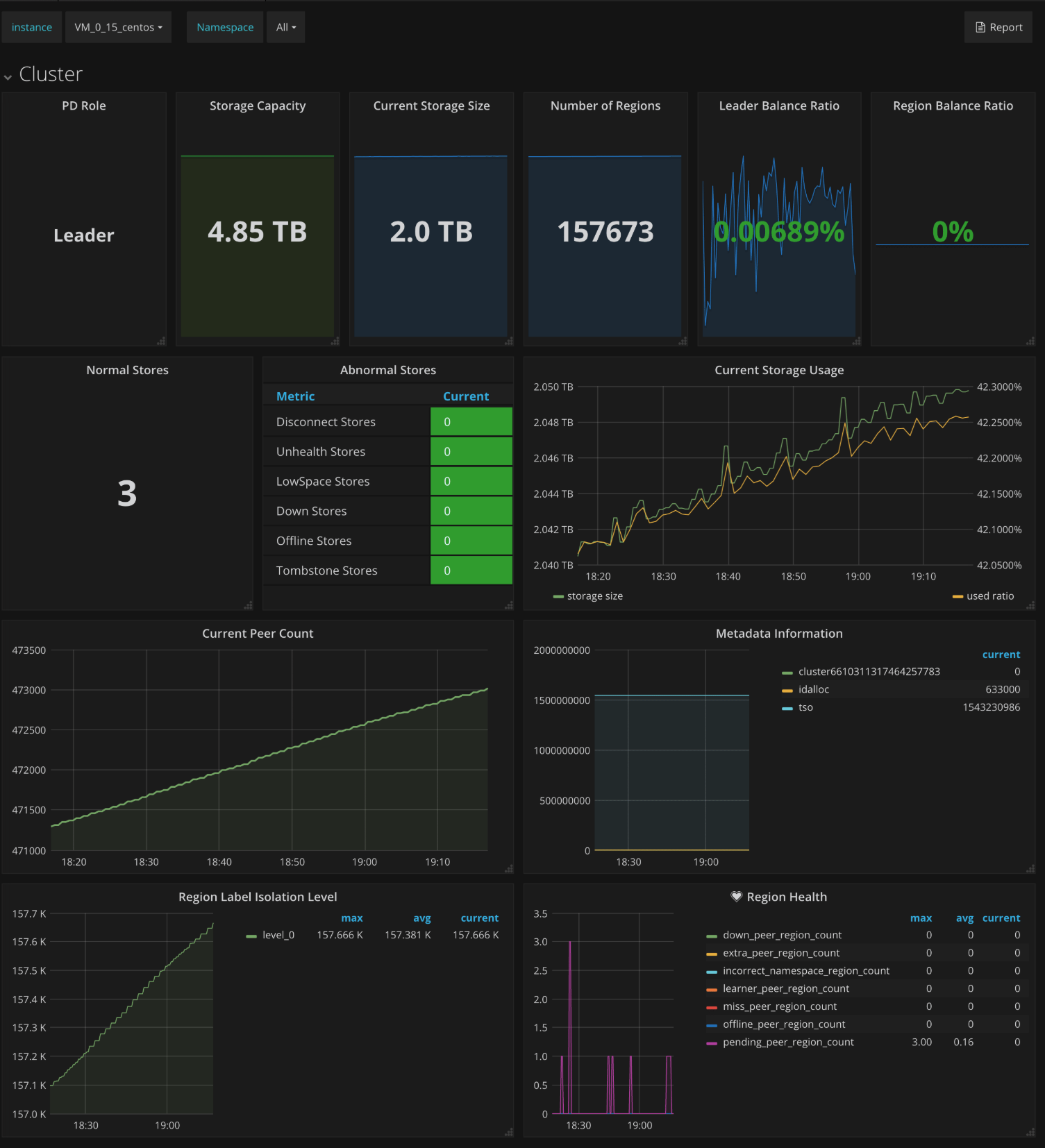The image size is (1045, 1148).
Task: Toggle the used ratio series visibility
Action: (989, 596)
